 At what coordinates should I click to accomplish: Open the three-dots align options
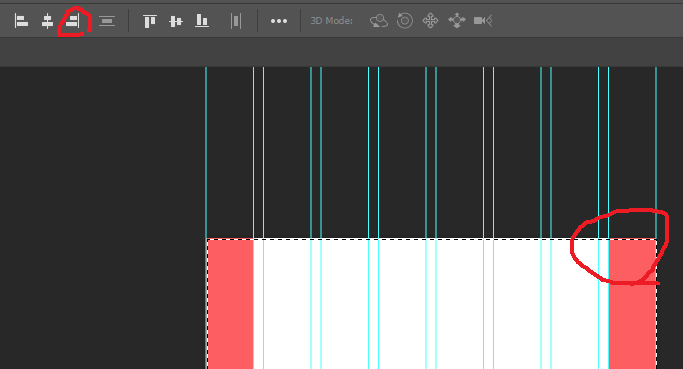click(279, 20)
